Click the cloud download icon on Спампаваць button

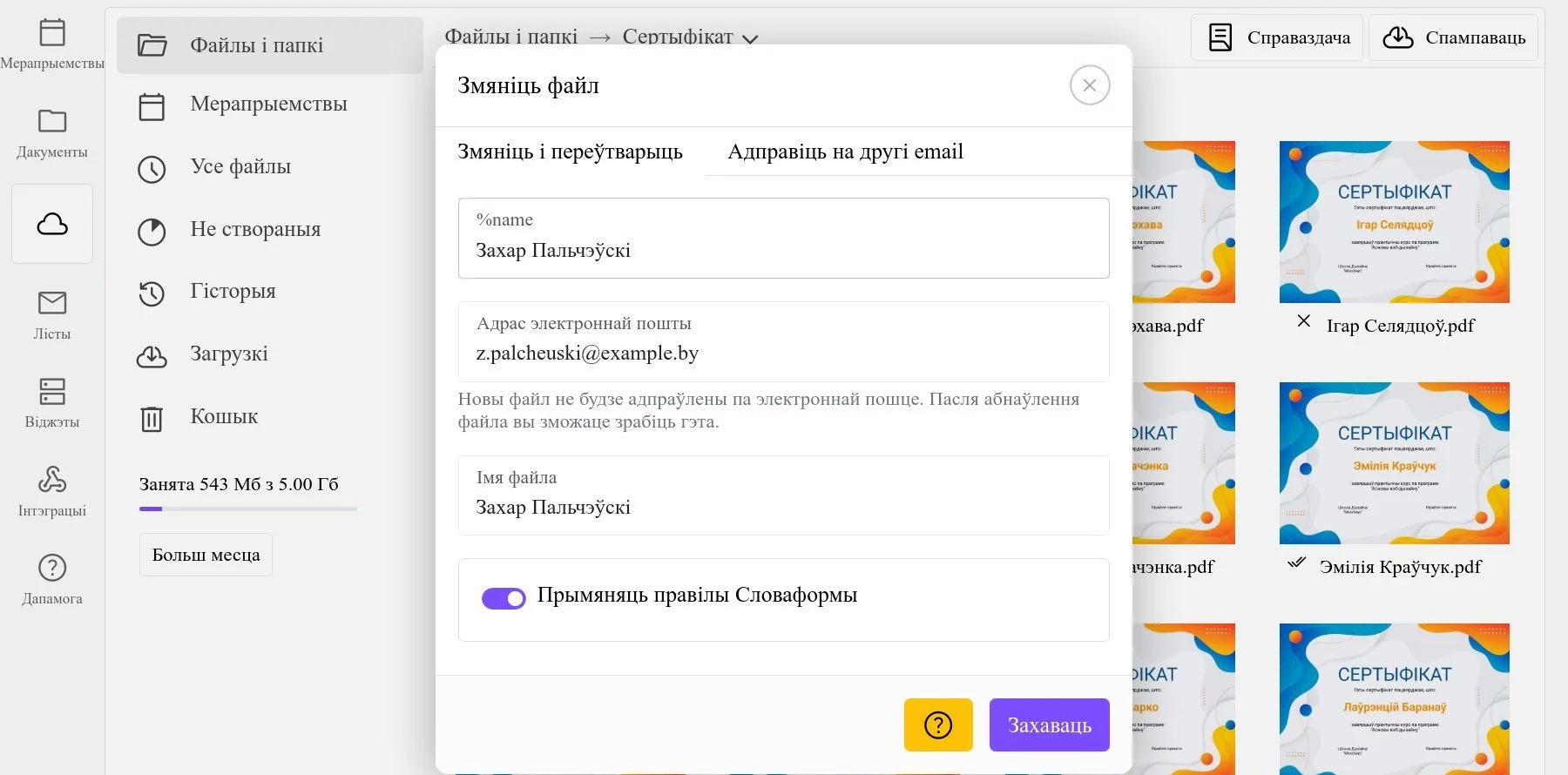point(1398,37)
